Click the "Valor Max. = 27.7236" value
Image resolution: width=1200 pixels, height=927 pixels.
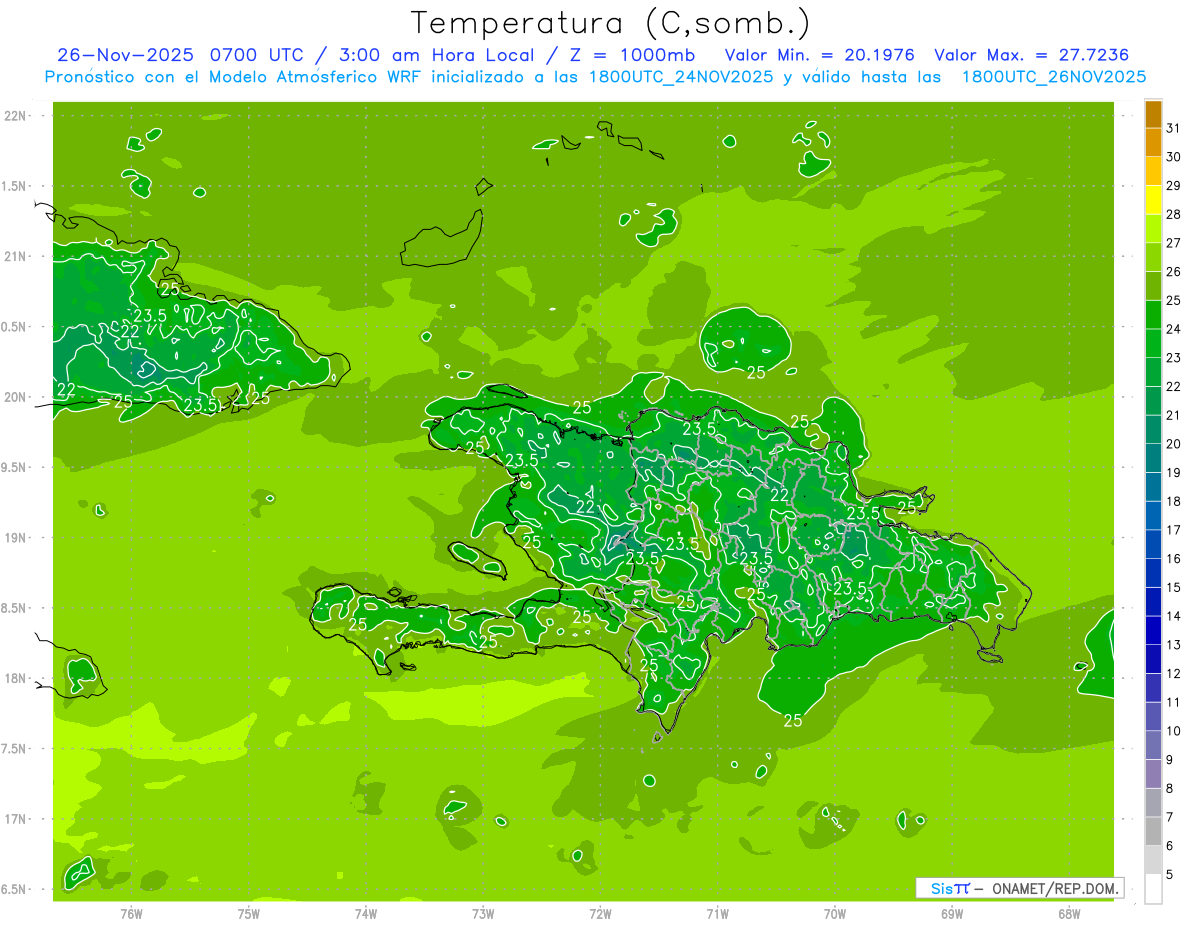pyautogui.click(x=1030, y=55)
